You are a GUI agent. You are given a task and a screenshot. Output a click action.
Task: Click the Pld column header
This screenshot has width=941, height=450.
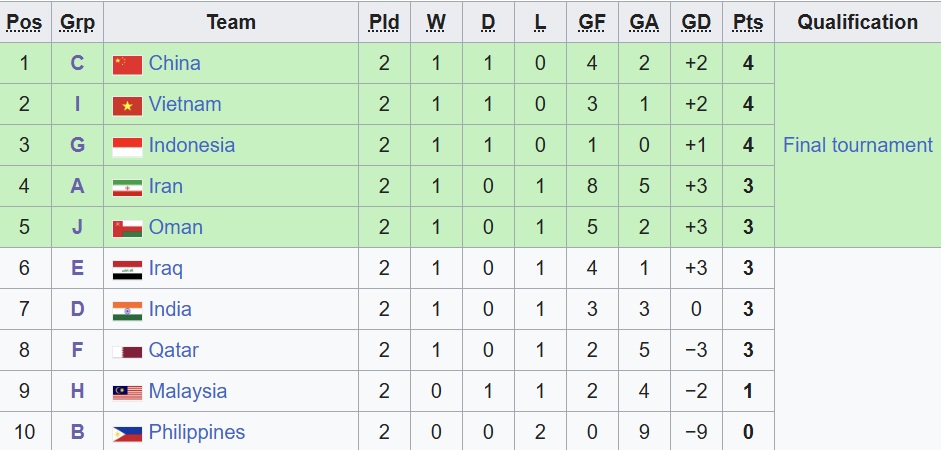coord(384,22)
